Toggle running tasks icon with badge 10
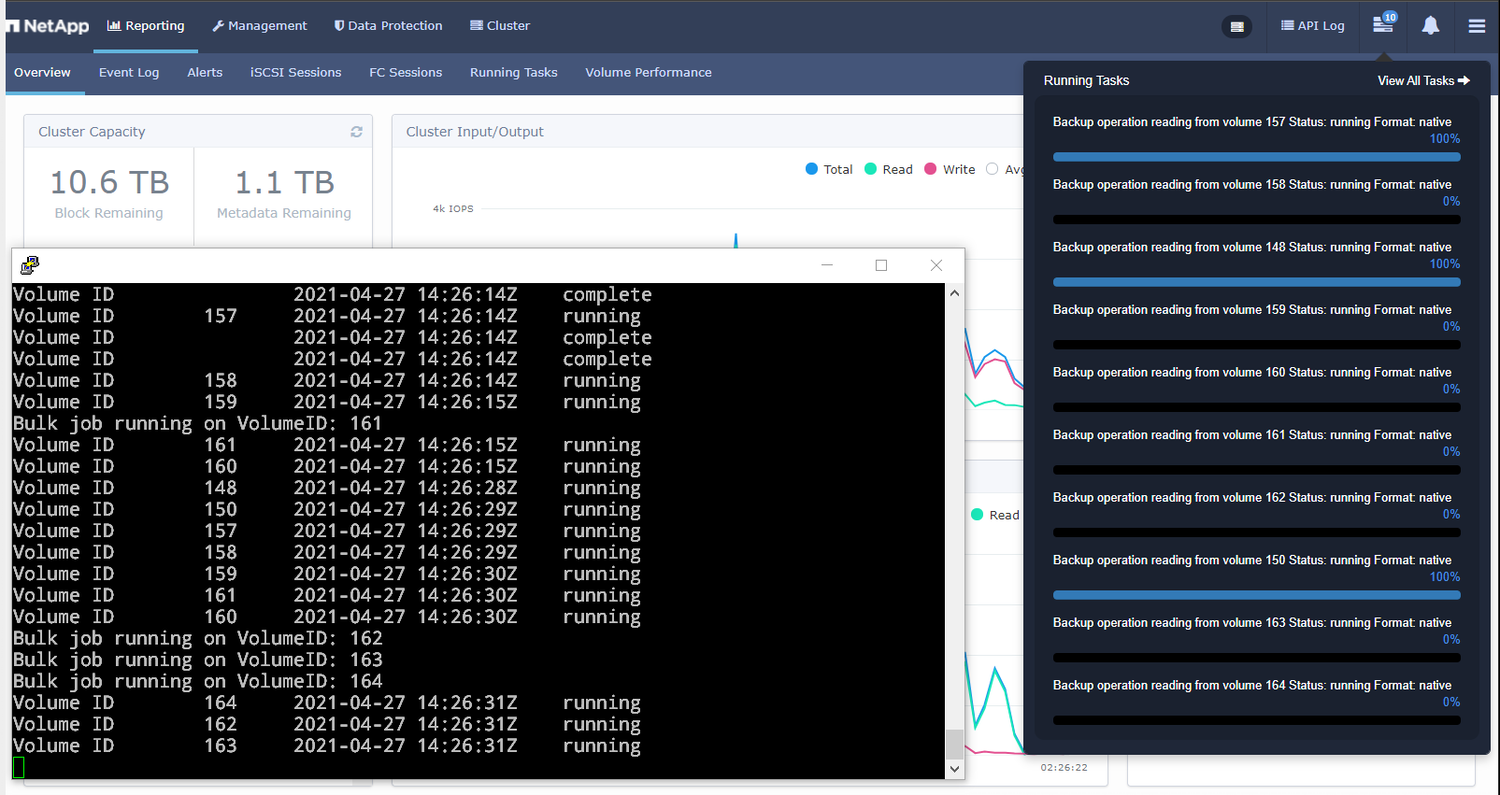 click(x=1384, y=24)
